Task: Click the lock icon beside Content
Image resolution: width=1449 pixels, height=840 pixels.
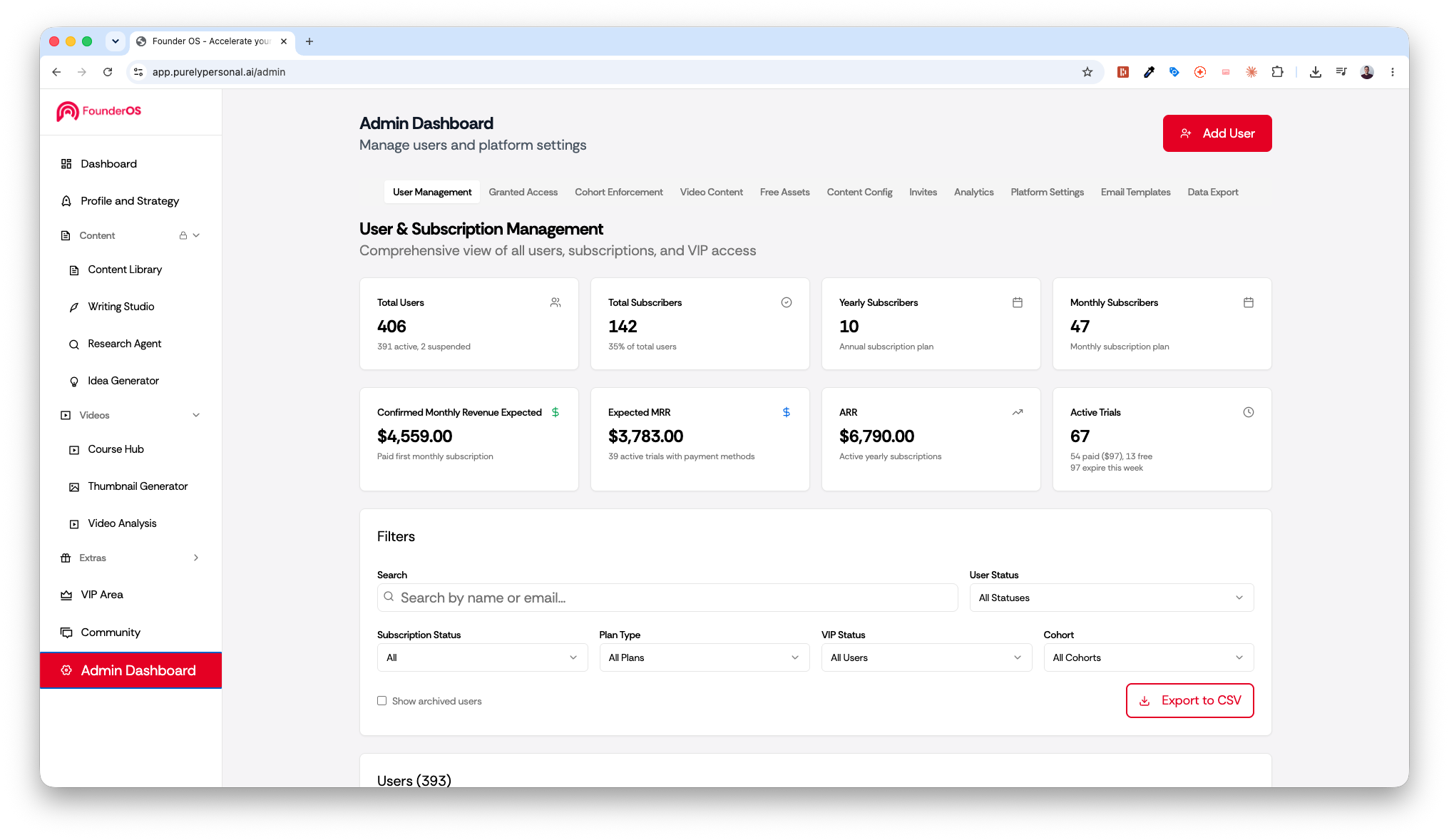Action: click(x=183, y=235)
